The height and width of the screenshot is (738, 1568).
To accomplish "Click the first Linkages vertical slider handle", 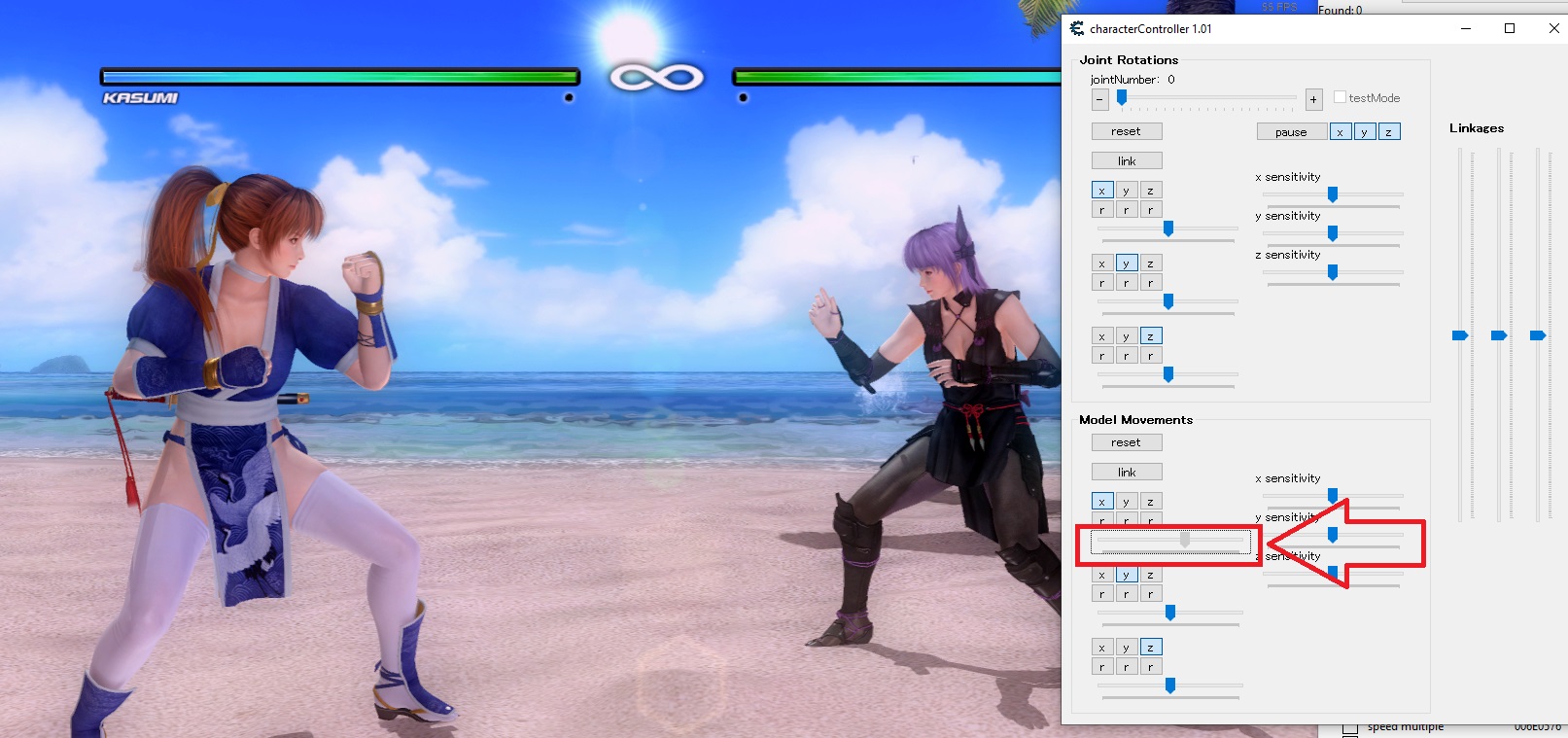I will [1460, 335].
